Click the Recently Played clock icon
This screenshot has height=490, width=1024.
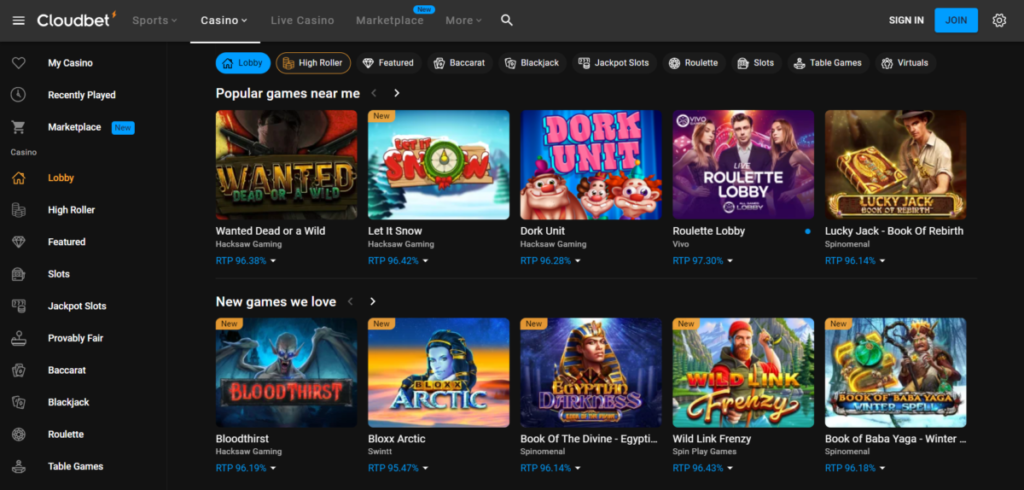(x=18, y=95)
